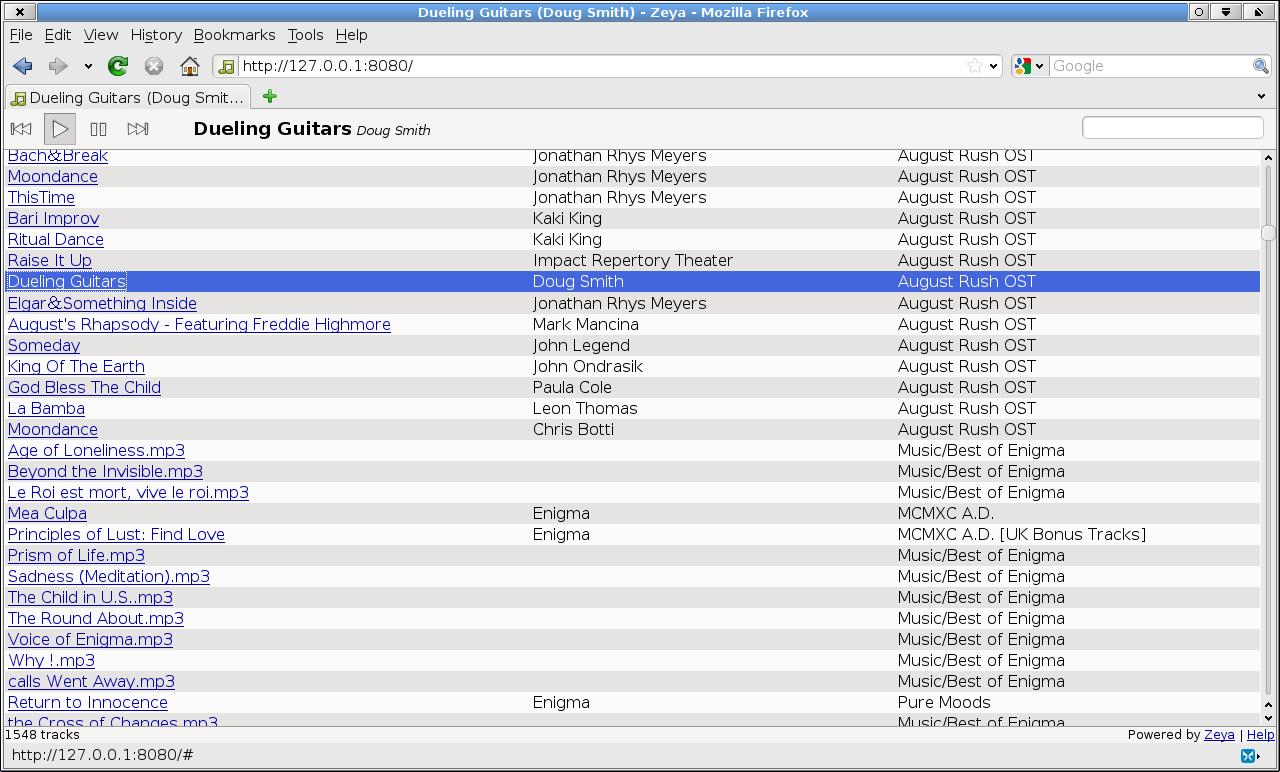Play Moondance by Chris Botti
Screen dimensions: 1280x772
(53, 430)
